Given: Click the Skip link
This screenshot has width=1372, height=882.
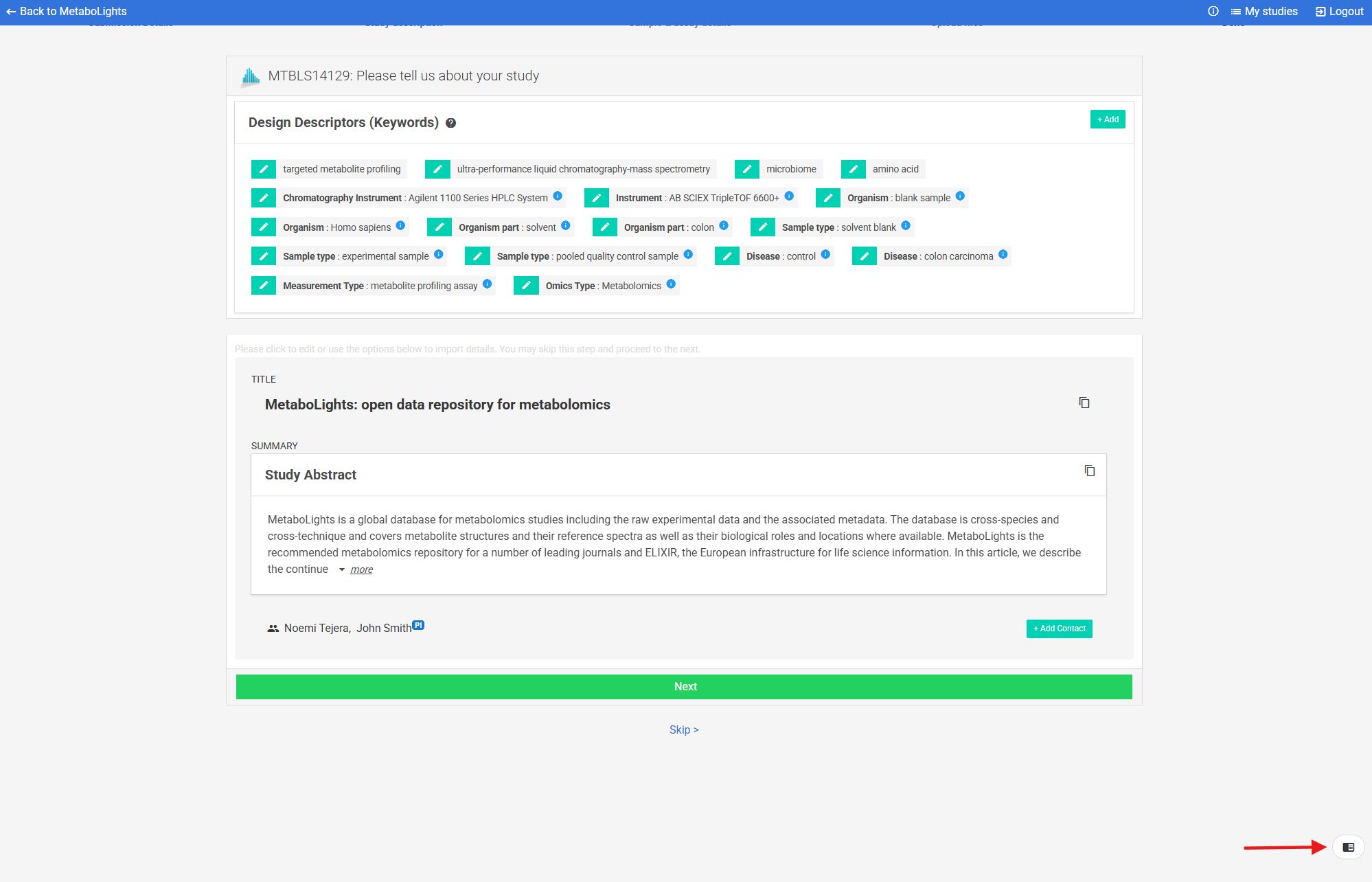Looking at the screenshot, I should tap(683, 730).
